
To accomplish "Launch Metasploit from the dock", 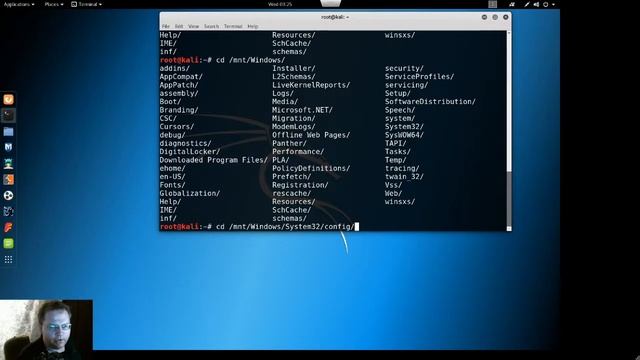I will (x=8, y=147).
